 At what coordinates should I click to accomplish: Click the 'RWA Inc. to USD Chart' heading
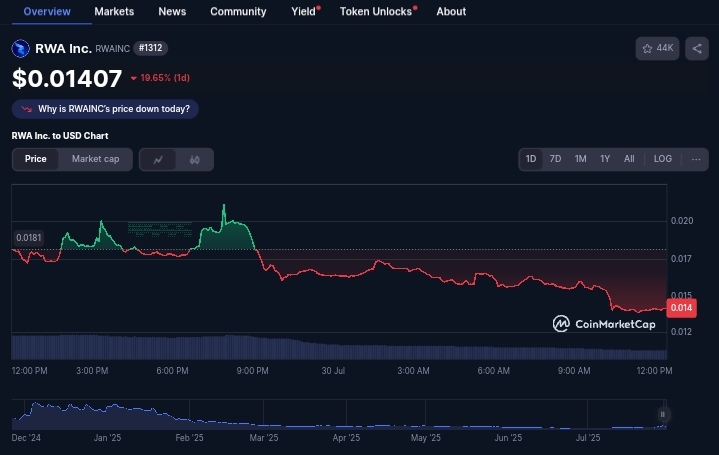pos(60,136)
